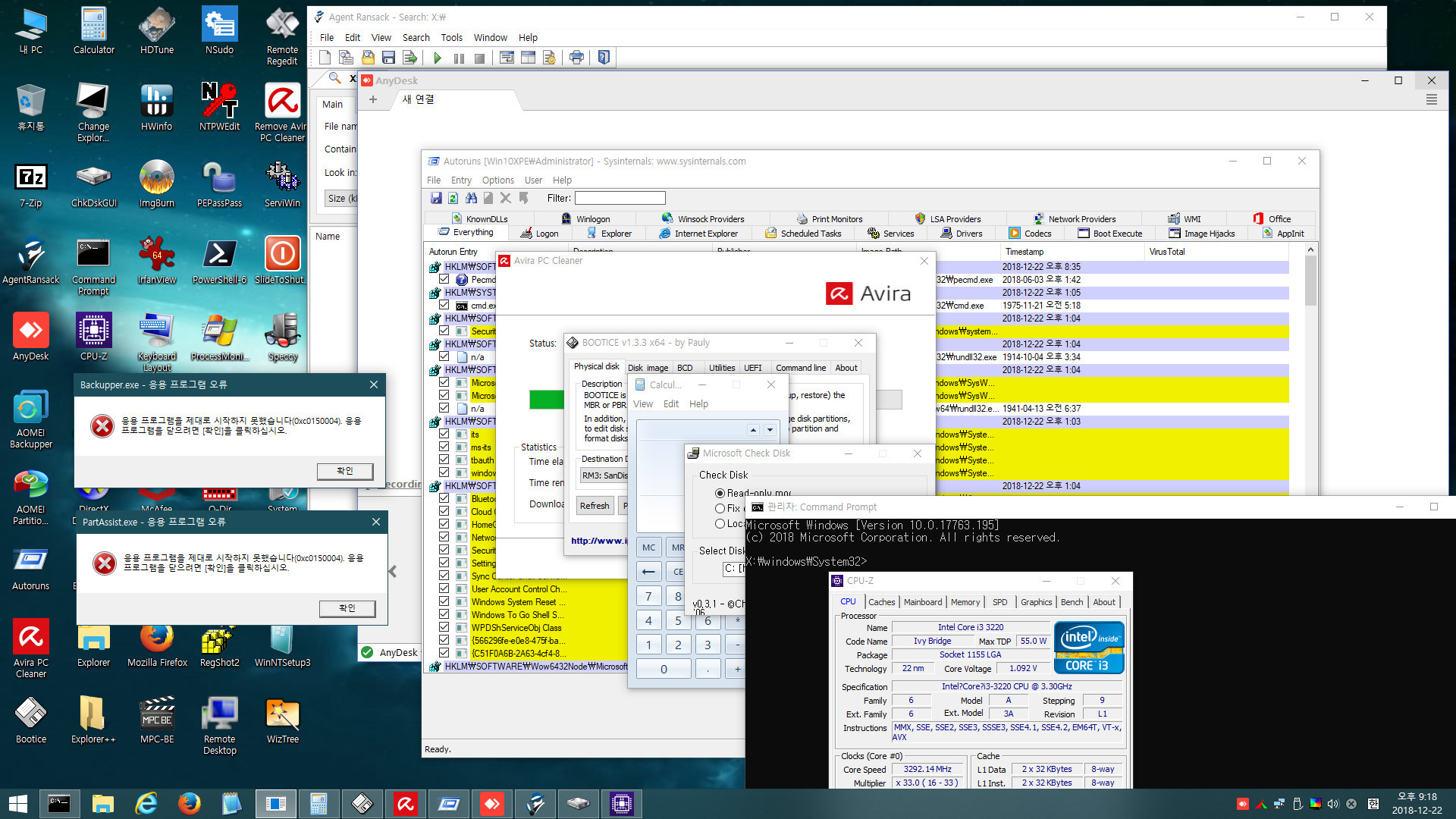Open WizTree desktop shortcut
Viewport: 1456px width, 819px height.
point(282,720)
